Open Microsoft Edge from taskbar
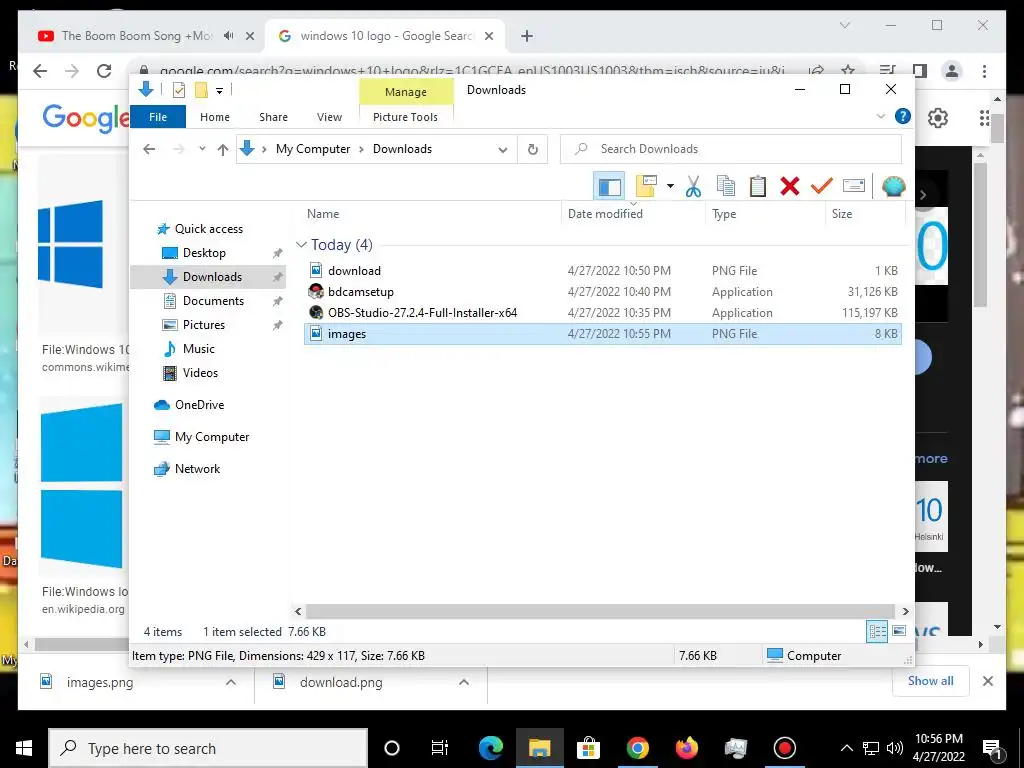Viewport: 1024px width, 768px height. pos(491,748)
